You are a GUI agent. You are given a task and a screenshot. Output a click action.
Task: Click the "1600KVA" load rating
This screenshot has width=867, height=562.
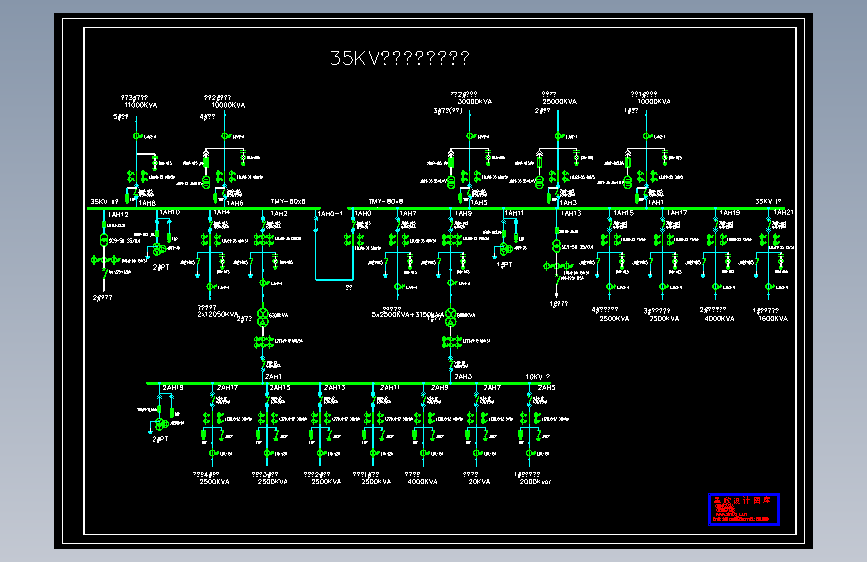[x=773, y=319]
